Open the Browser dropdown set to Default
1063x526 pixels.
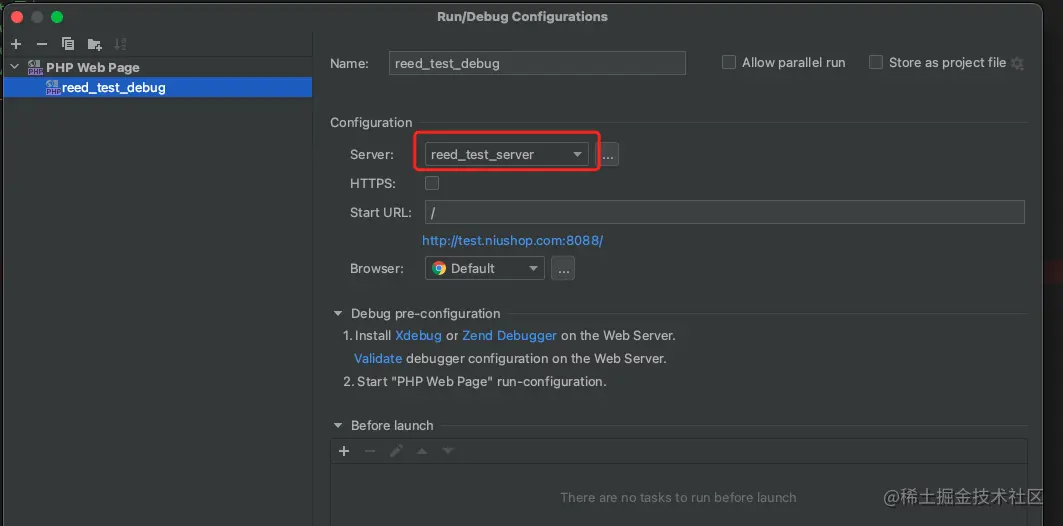pos(484,268)
